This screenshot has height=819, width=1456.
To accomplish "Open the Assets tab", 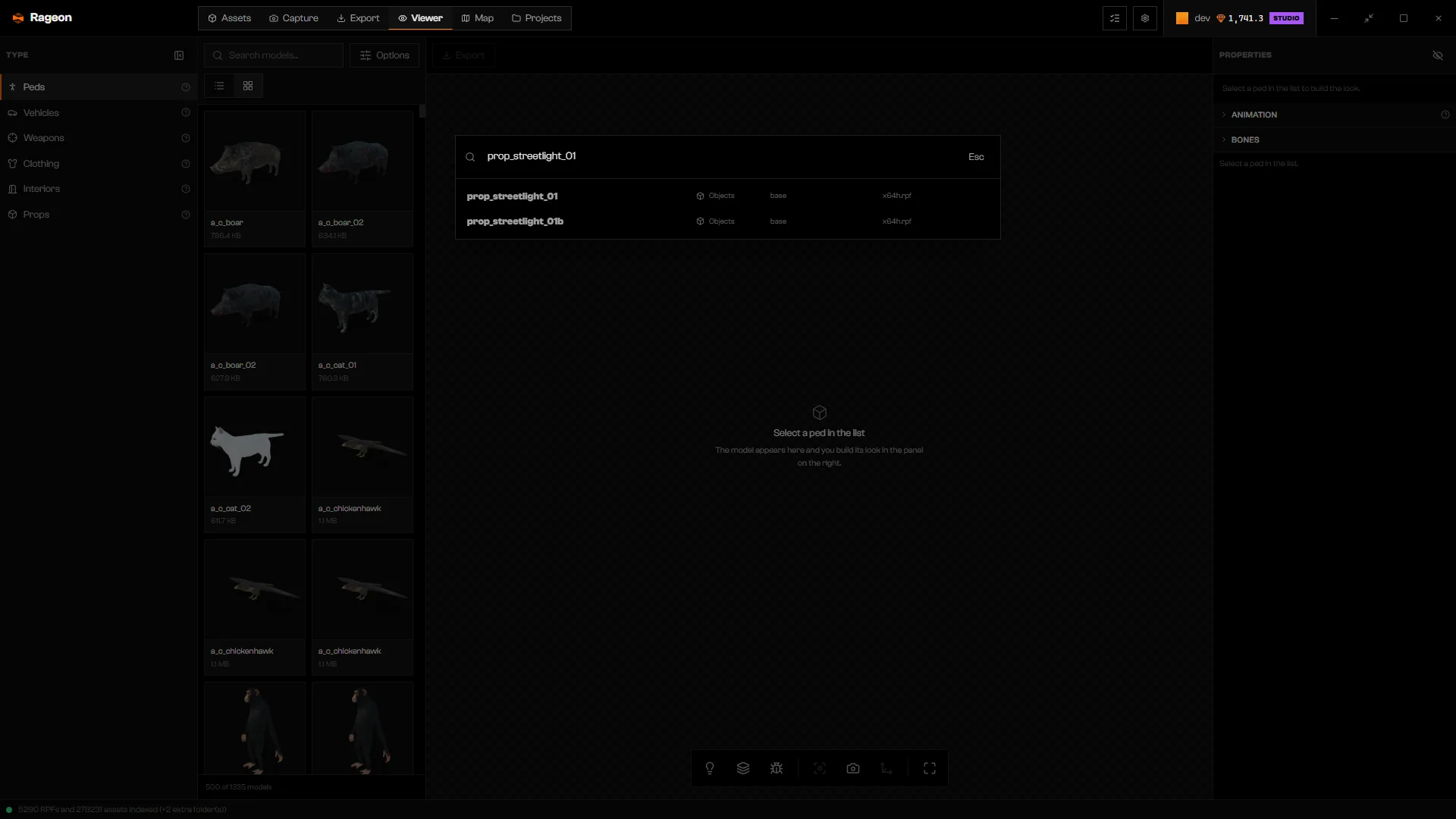I will pos(229,18).
